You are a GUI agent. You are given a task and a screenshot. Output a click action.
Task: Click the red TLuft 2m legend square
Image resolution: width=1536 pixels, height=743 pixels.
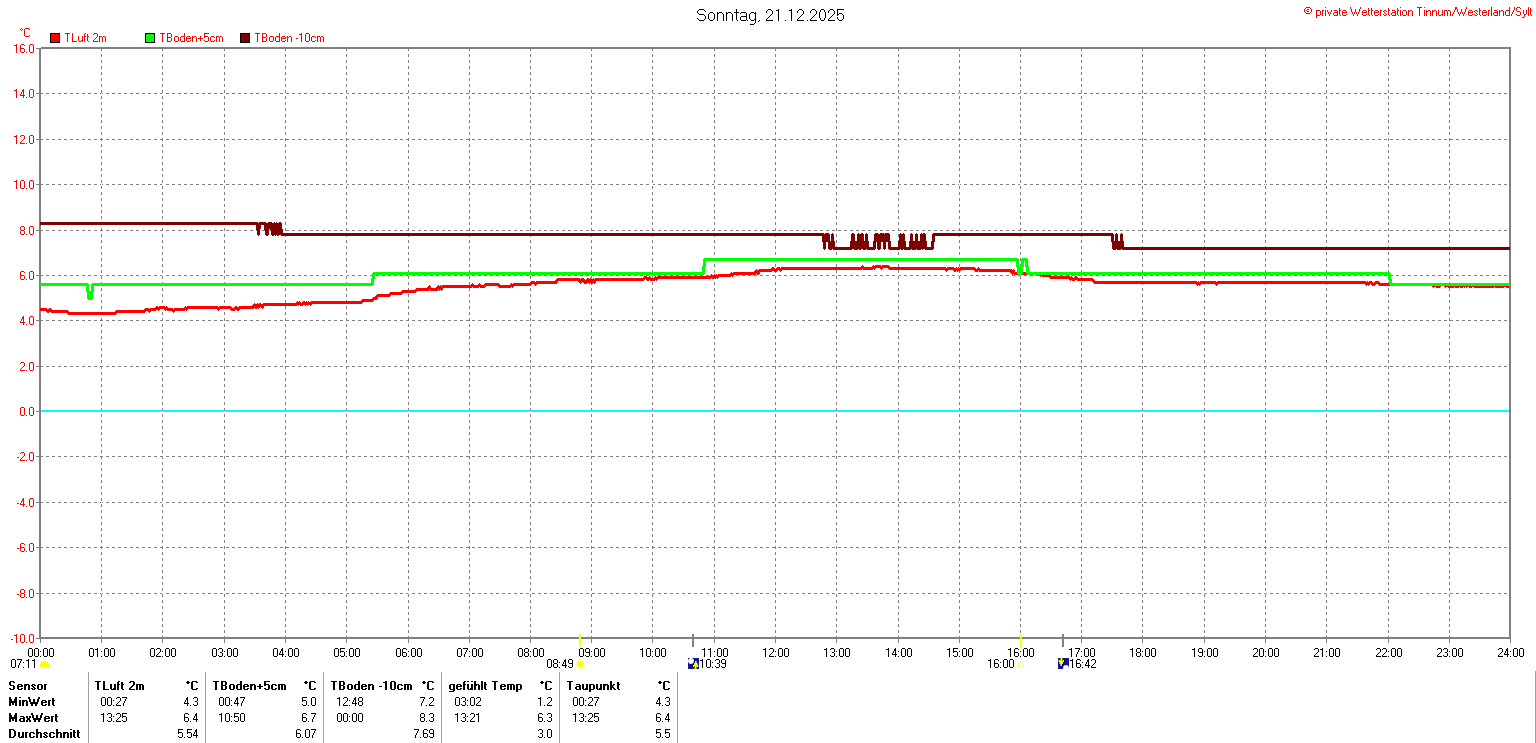pos(55,38)
